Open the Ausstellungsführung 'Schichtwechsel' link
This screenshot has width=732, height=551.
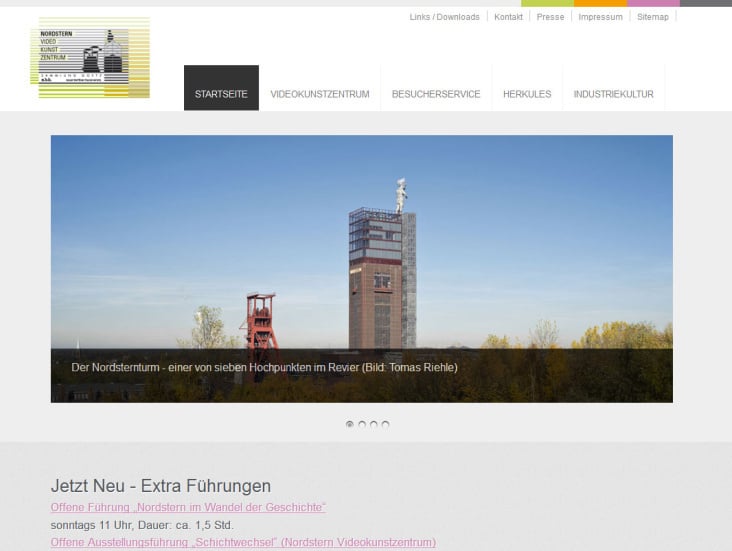[x=243, y=542]
